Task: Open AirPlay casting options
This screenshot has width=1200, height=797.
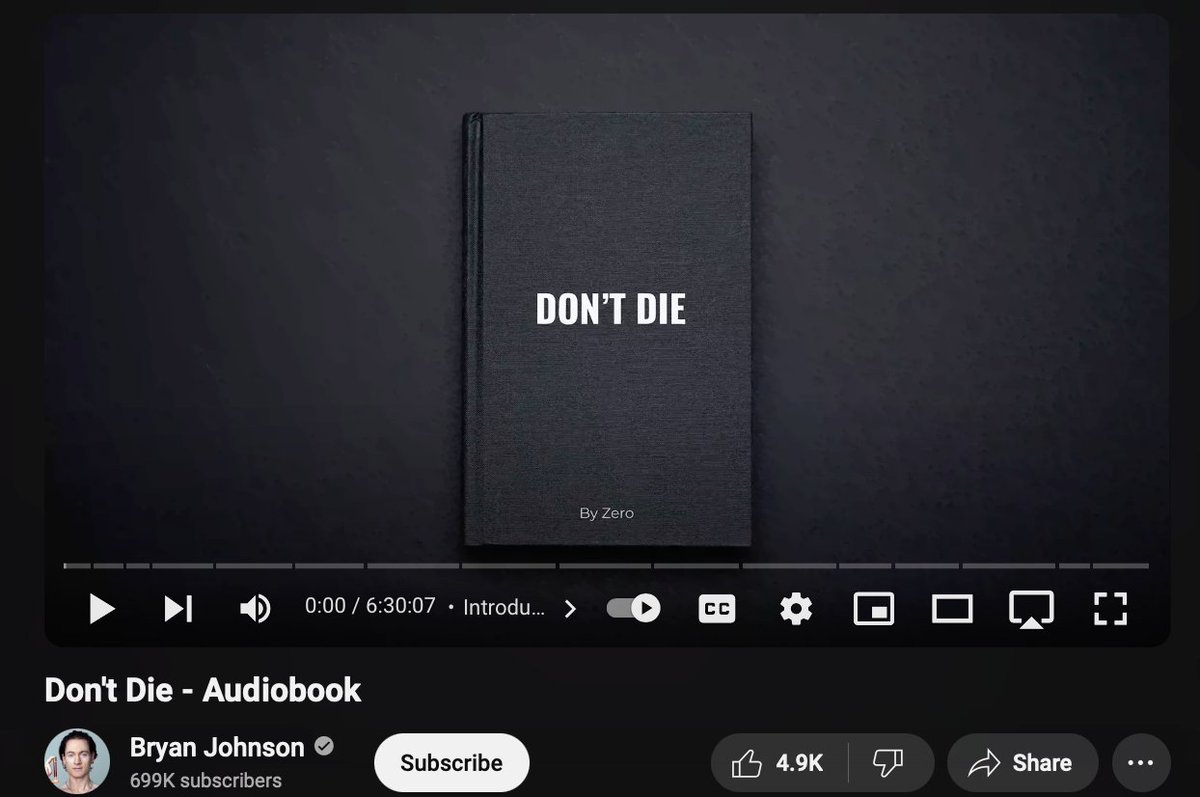Action: click(x=1030, y=609)
